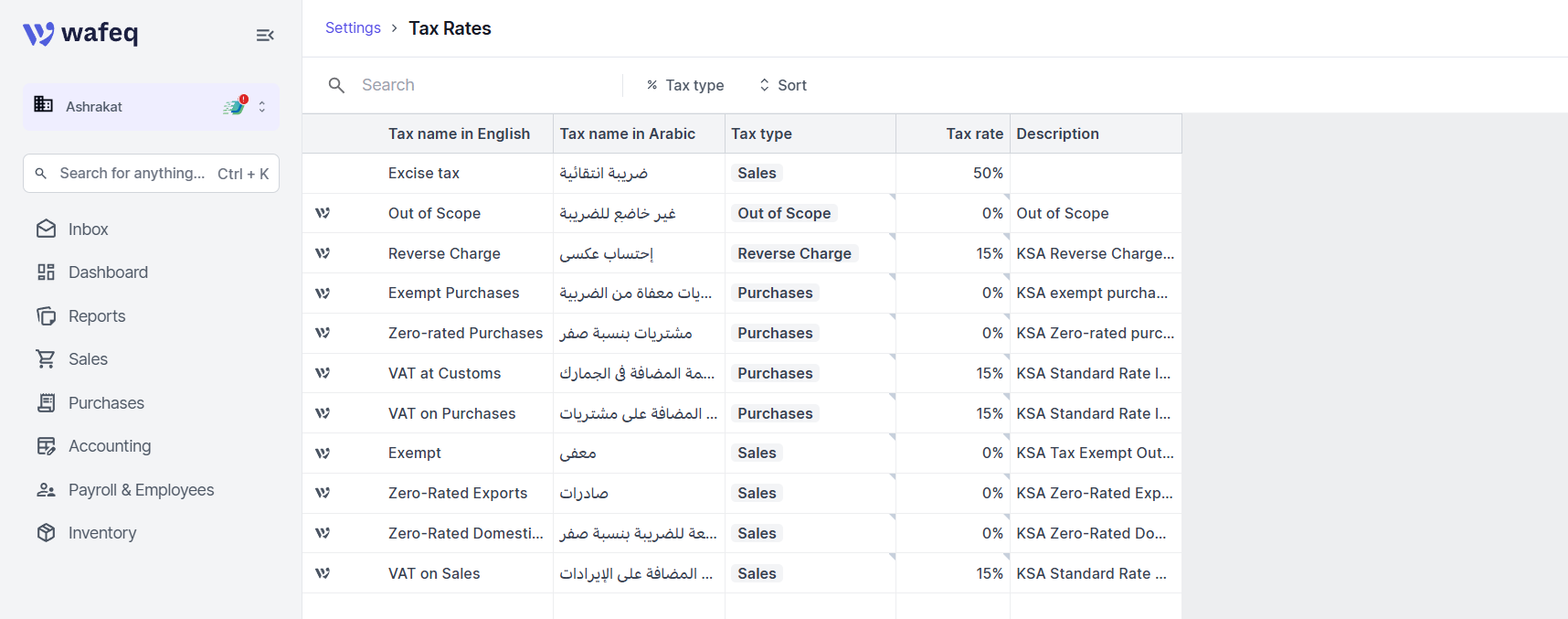Click the Wafeq logo
Image resolution: width=1568 pixels, height=619 pixels.
coord(80,34)
